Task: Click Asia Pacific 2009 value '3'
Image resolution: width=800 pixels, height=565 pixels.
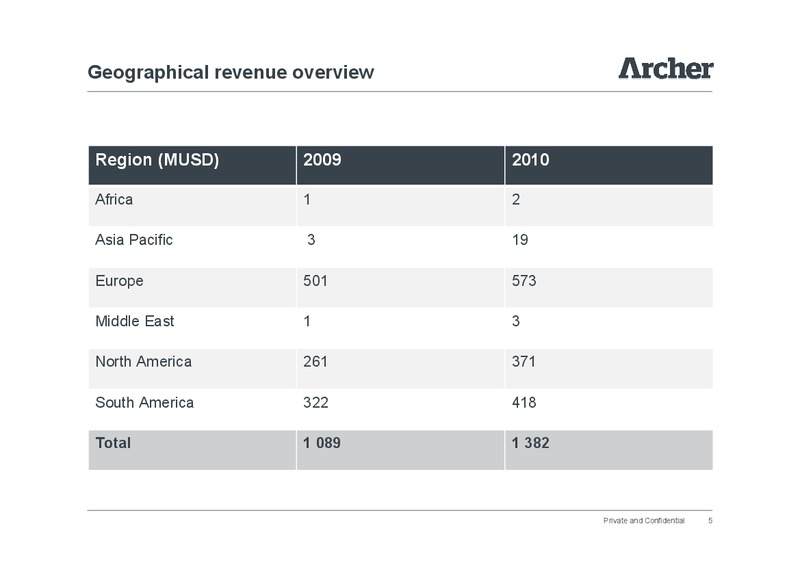Action: (x=311, y=240)
